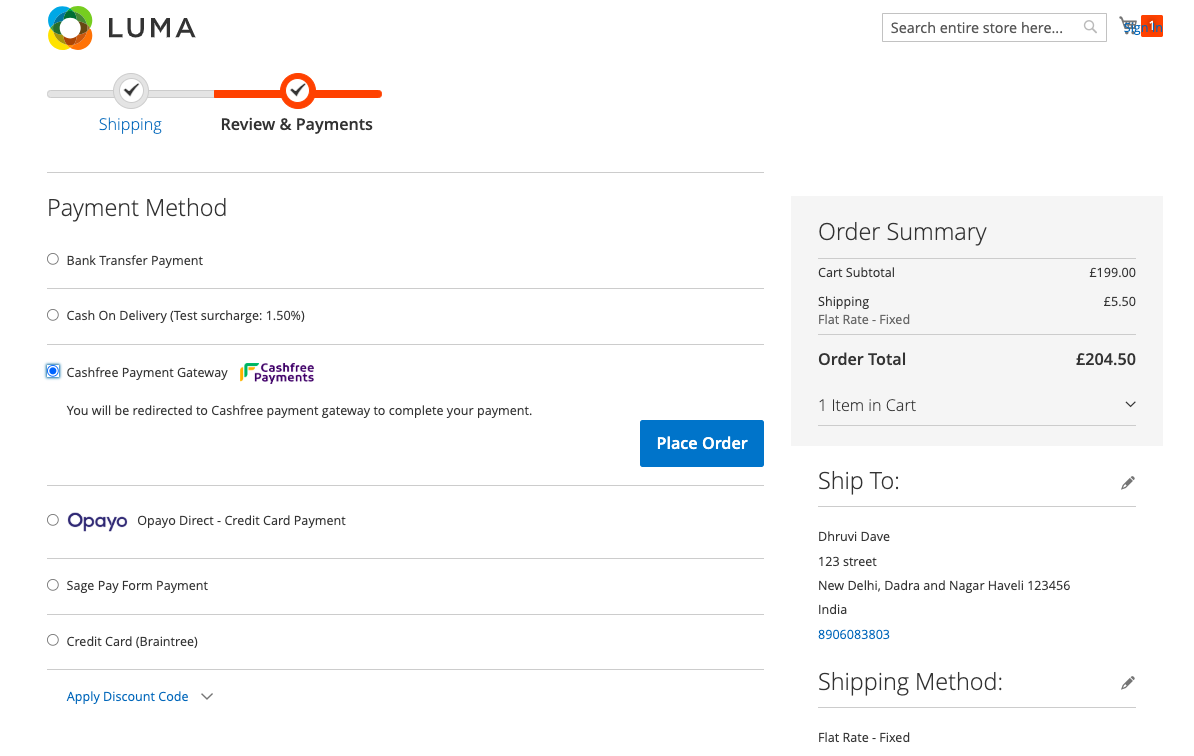Open the shopping cart icon
The height and width of the screenshot is (756, 1194).
[x=1128, y=26]
